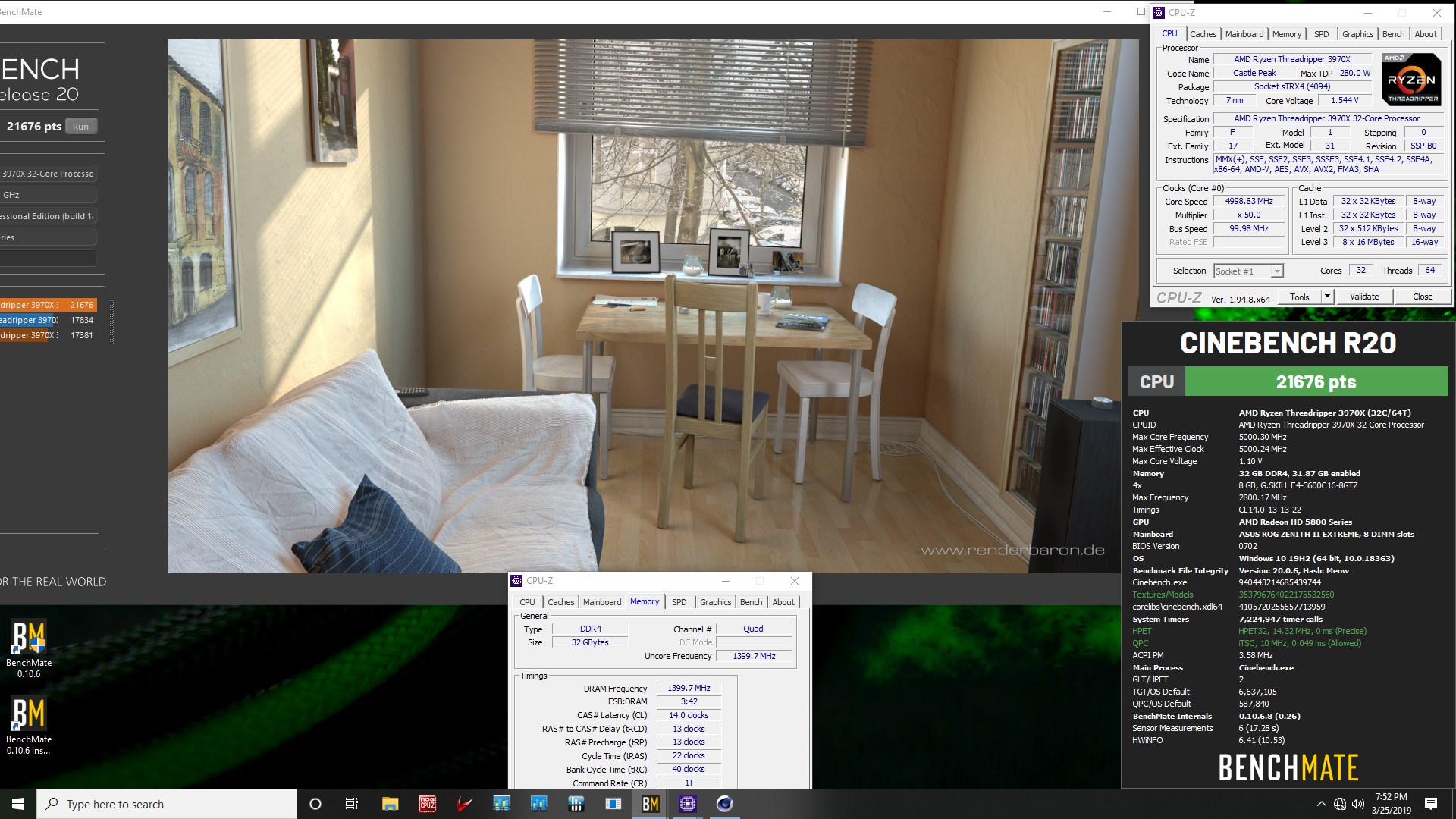Click the Channel # Quad field
Image resolution: width=1456 pixels, height=819 pixels.
[x=754, y=629]
